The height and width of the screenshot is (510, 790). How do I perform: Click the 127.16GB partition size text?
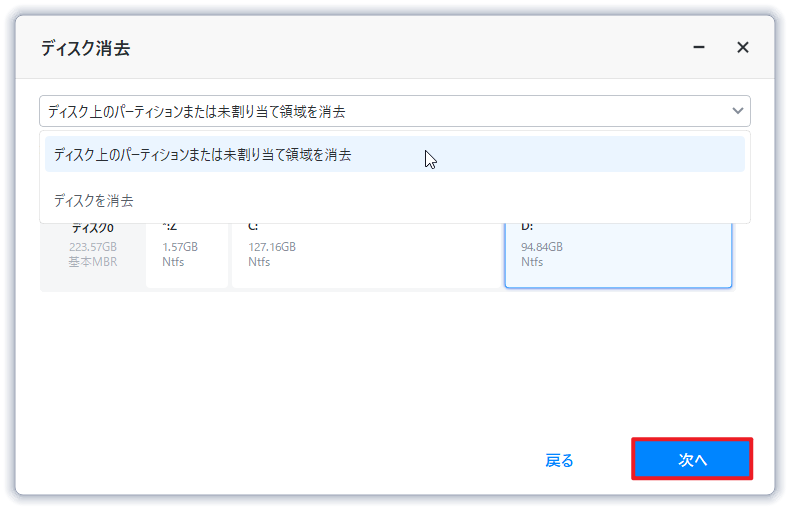pos(272,247)
